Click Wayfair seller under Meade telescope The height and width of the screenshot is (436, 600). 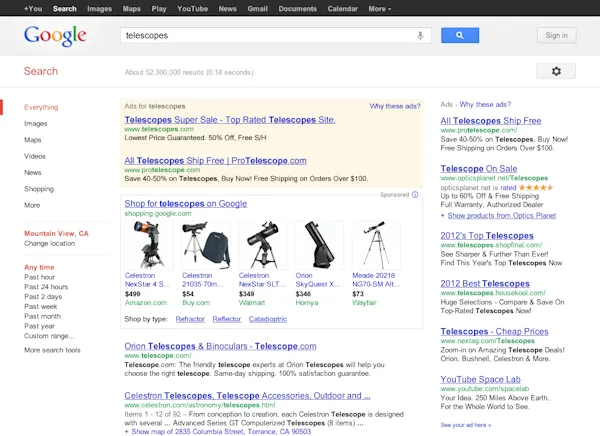pos(364,303)
